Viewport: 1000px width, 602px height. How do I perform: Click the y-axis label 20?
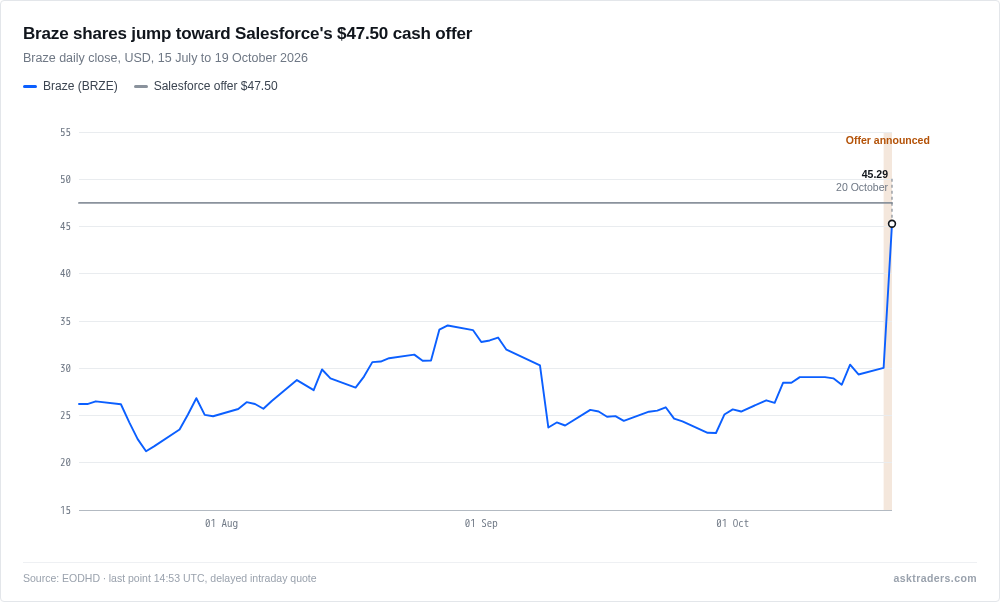[66, 462]
